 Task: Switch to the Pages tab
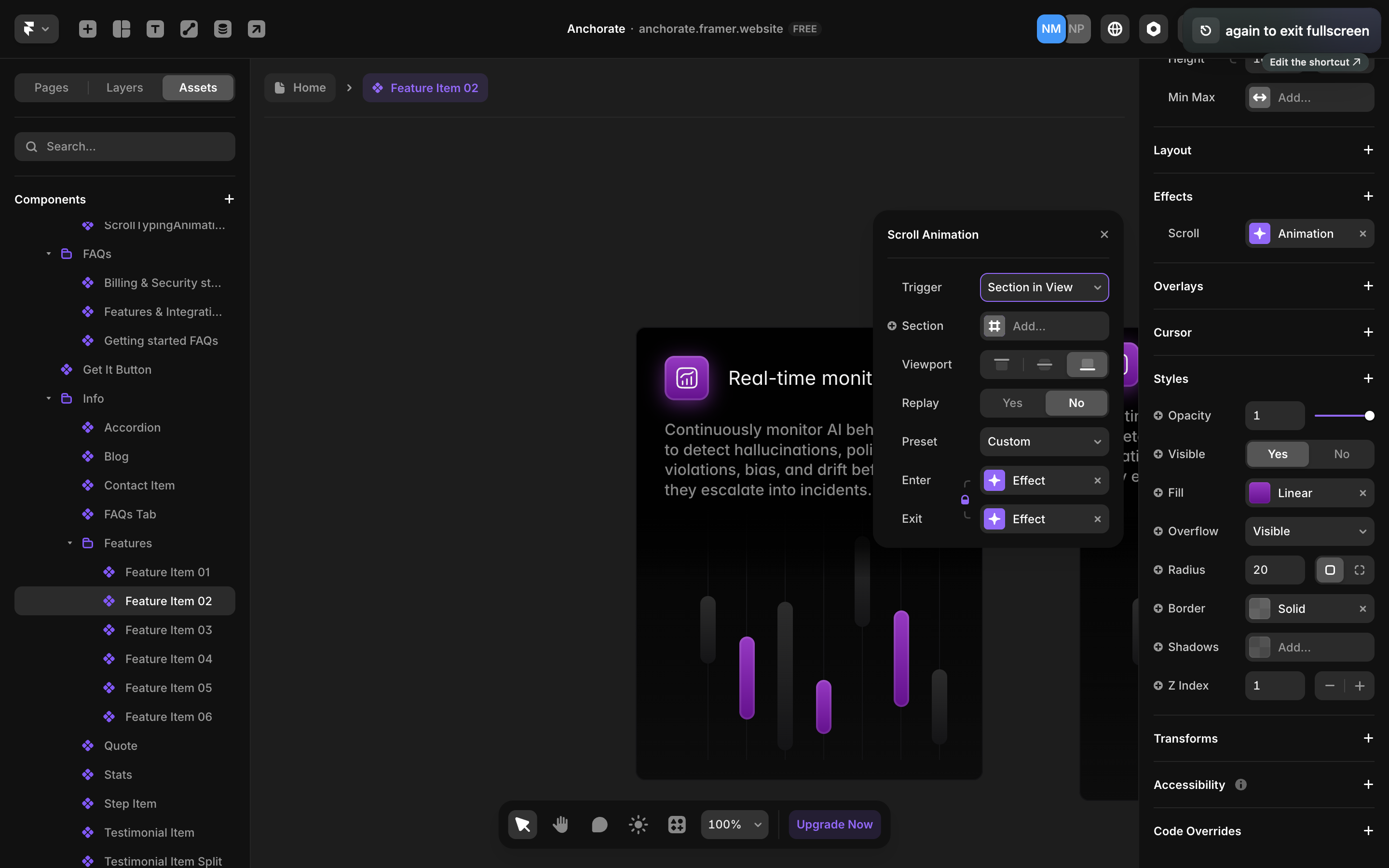tap(51, 88)
